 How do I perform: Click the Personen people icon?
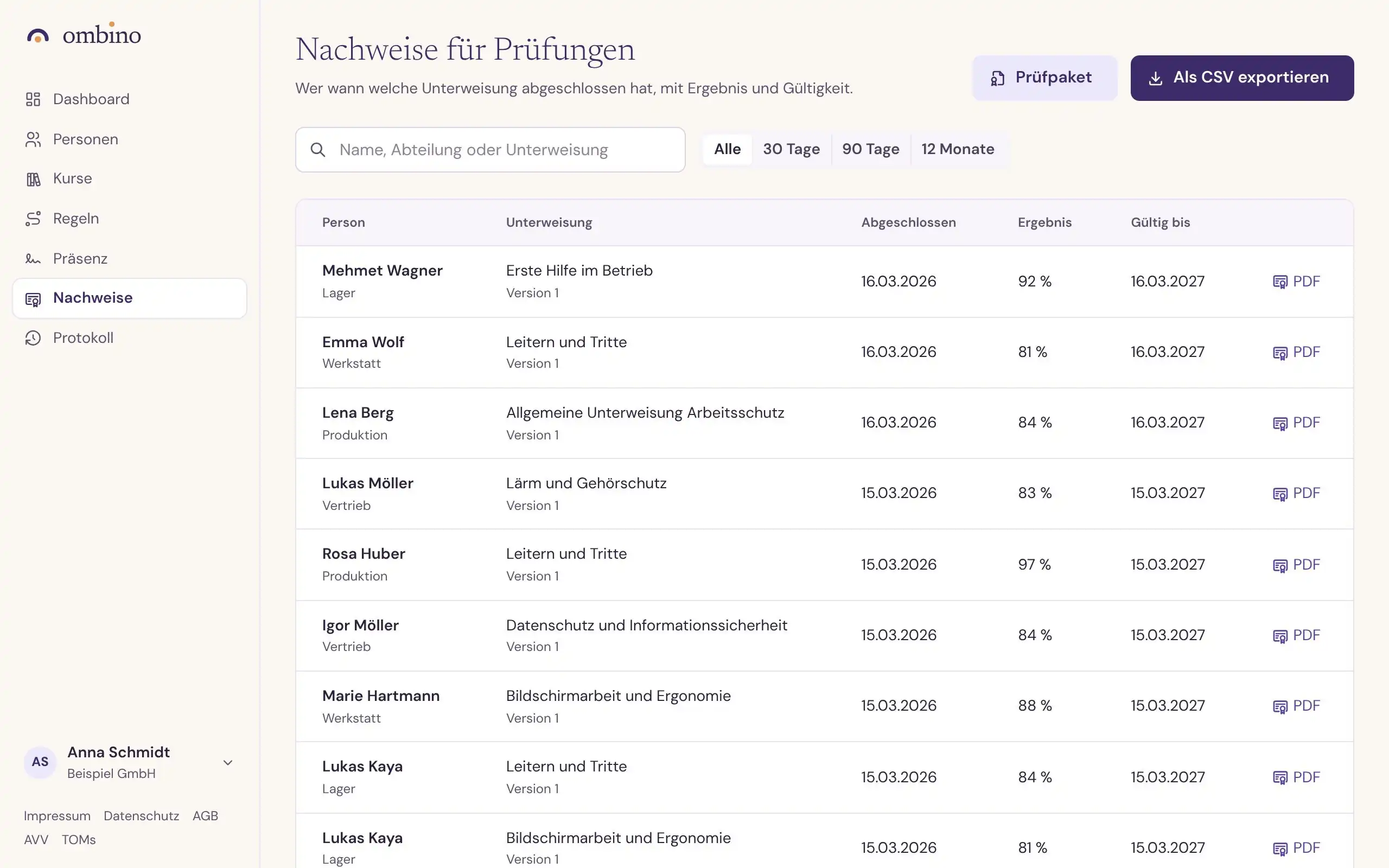33,139
